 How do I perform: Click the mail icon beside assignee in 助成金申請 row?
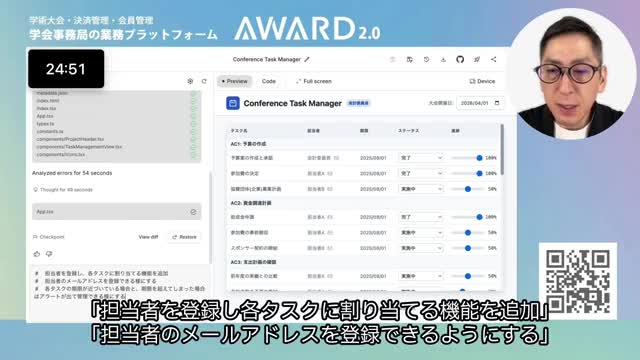coord(330,217)
